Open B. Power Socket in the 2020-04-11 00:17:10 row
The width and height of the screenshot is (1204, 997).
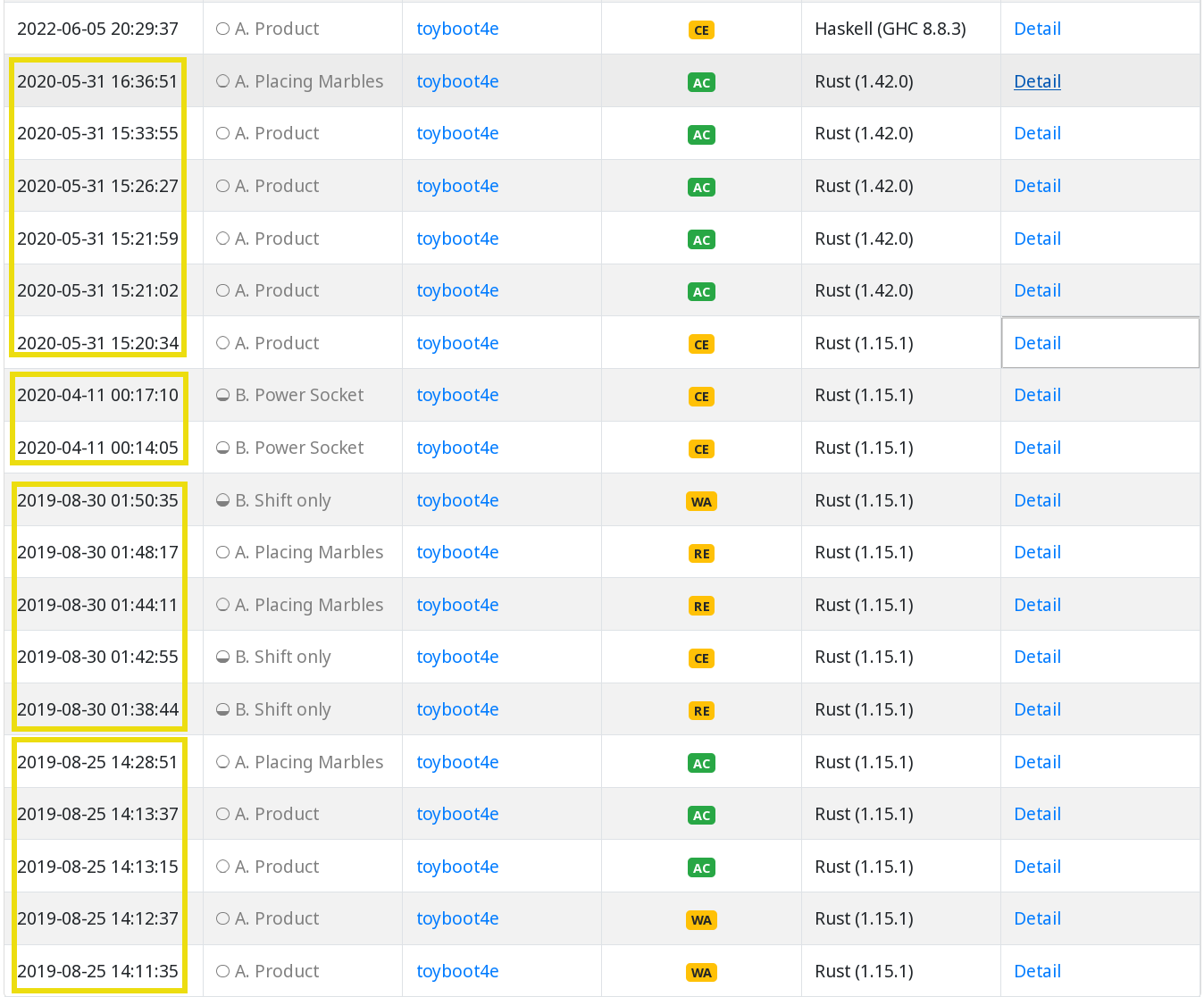pyautogui.click(x=299, y=395)
